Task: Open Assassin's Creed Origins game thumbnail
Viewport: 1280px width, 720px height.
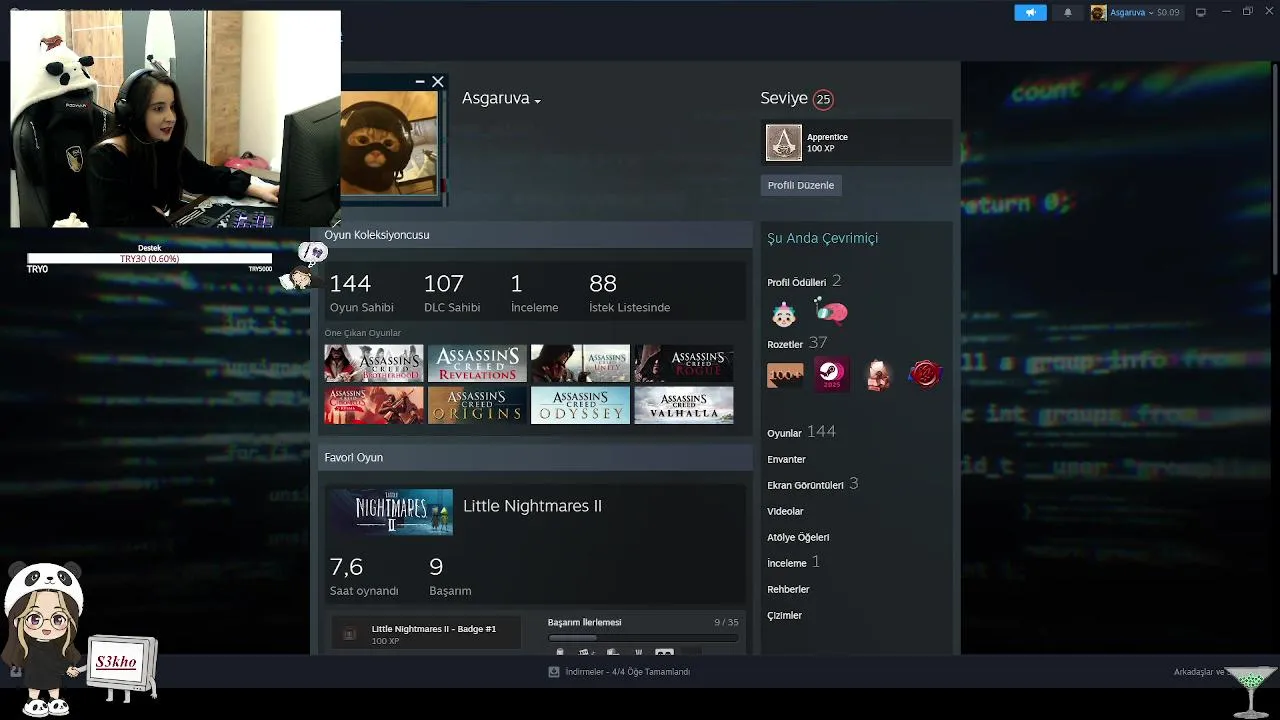Action: [x=477, y=405]
